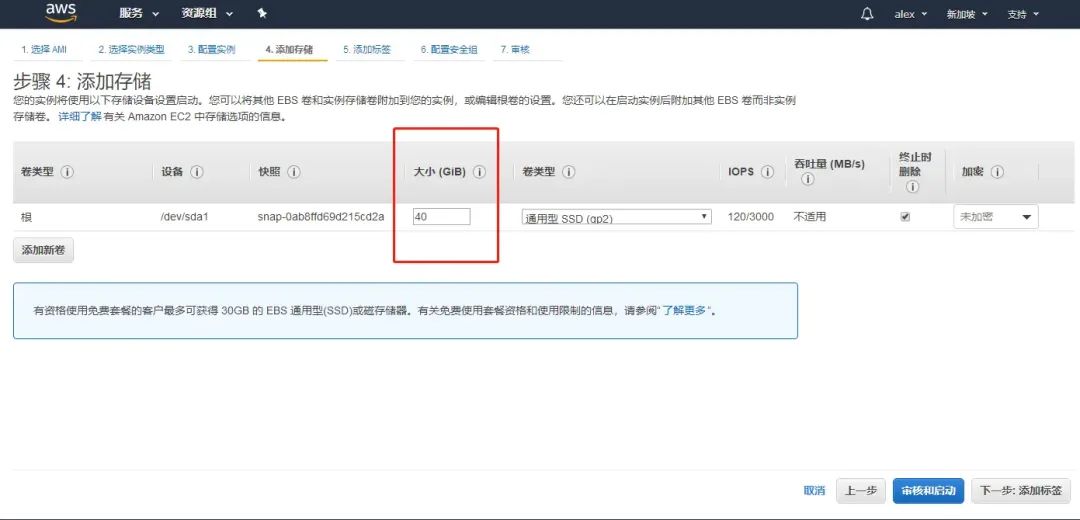Image resolution: width=1080 pixels, height=520 pixels.
Task: Click the /dev/sda1 device cell
Action: 184,217
